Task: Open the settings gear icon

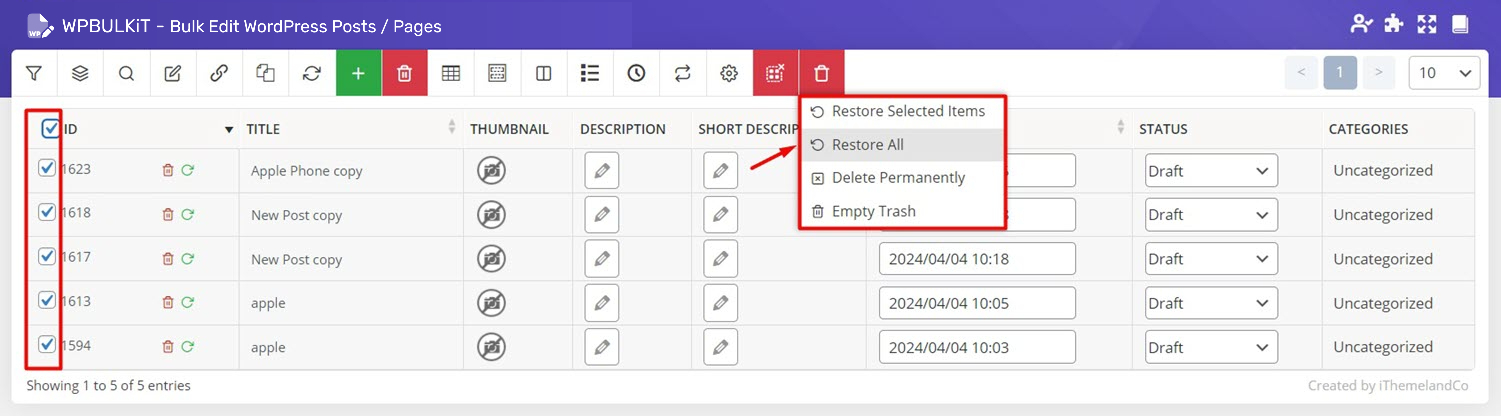Action: (729, 73)
